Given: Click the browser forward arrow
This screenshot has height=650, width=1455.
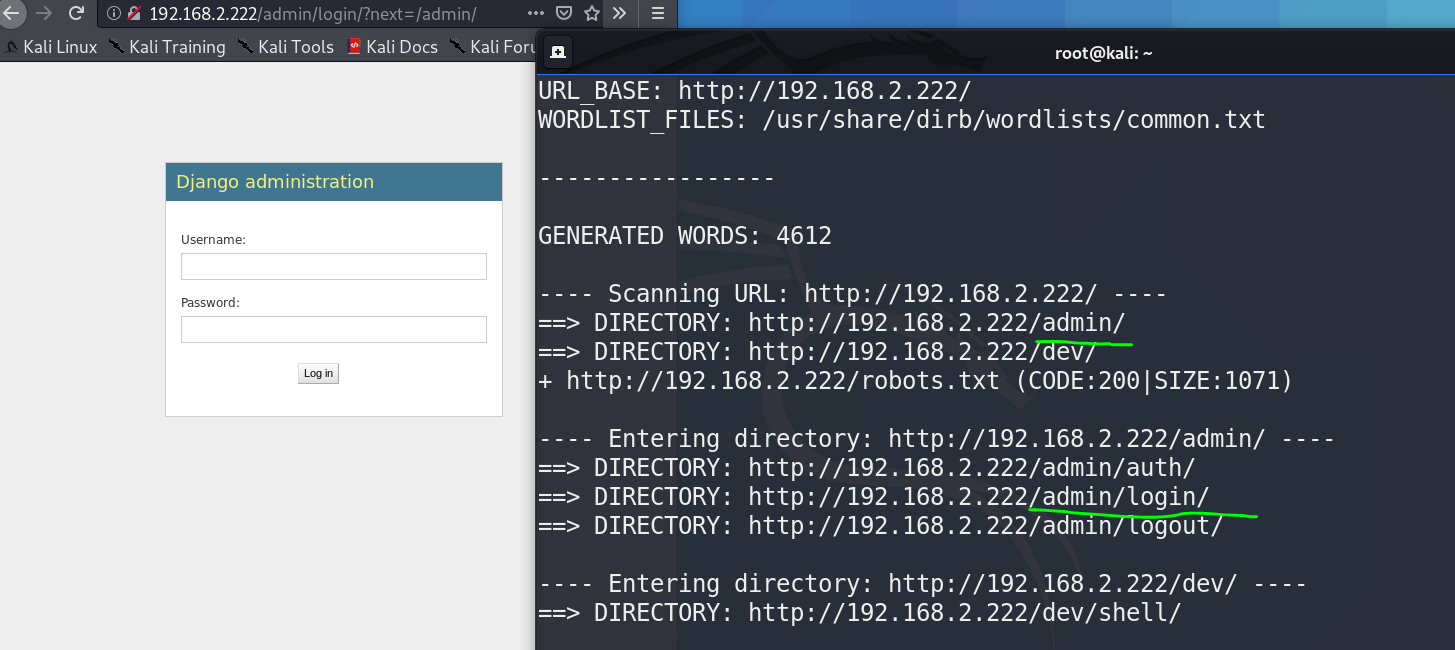Looking at the screenshot, I should pyautogui.click(x=44, y=14).
